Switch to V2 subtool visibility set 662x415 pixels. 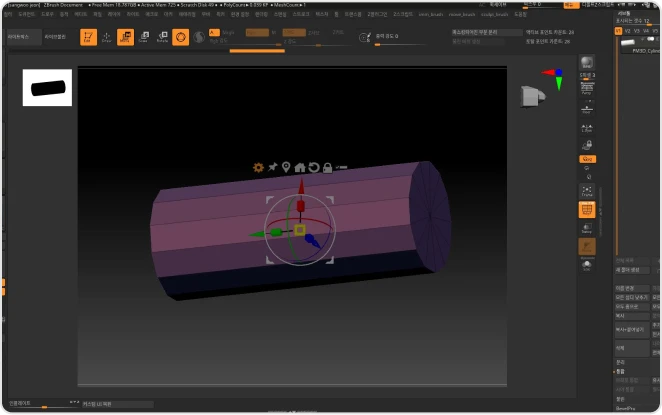[627, 31]
